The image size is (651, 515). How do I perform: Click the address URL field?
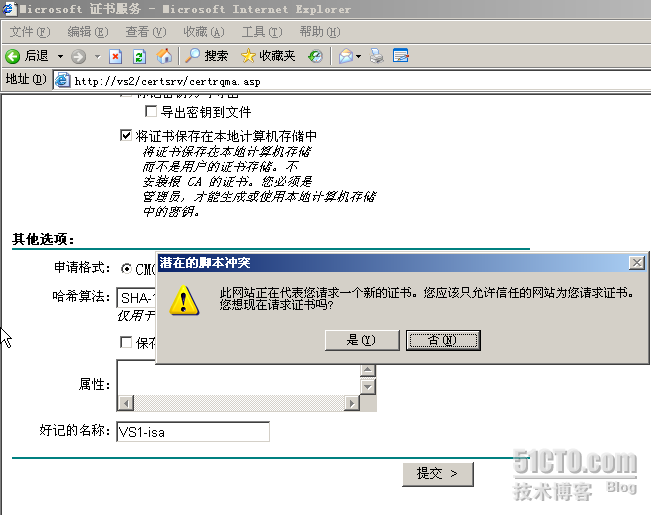click(353, 81)
